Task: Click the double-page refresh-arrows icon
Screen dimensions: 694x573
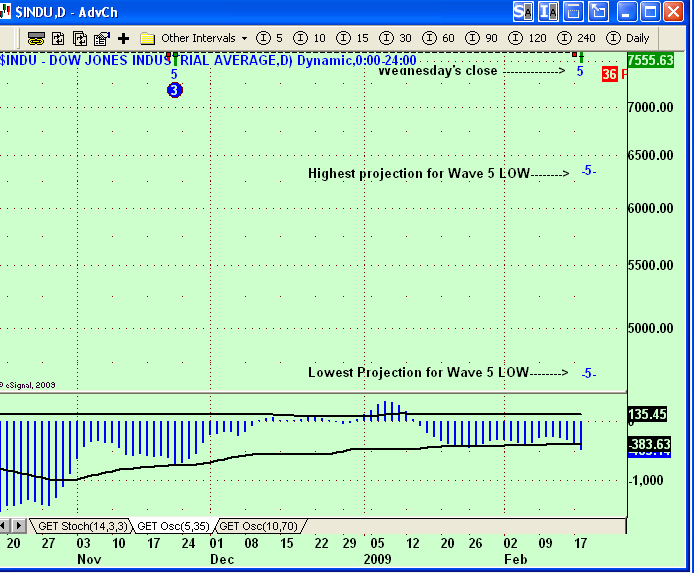Action: click(x=80, y=38)
